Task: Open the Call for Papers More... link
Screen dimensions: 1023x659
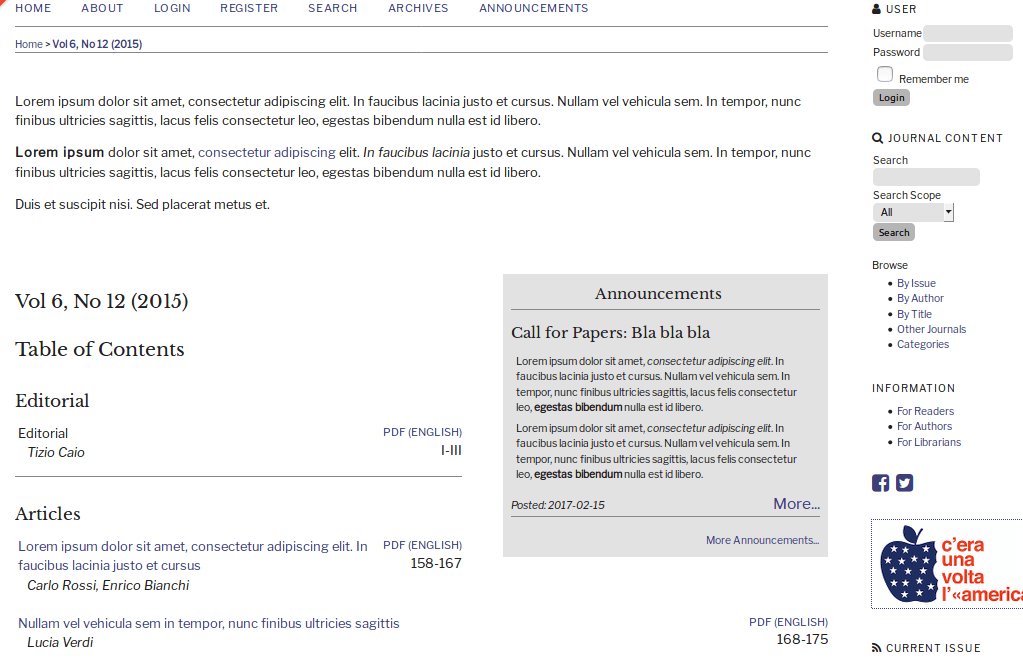Action: click(795, 503)
